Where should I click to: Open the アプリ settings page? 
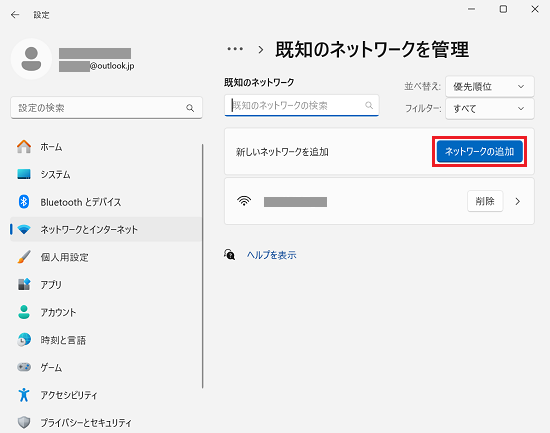coord(106,284)
